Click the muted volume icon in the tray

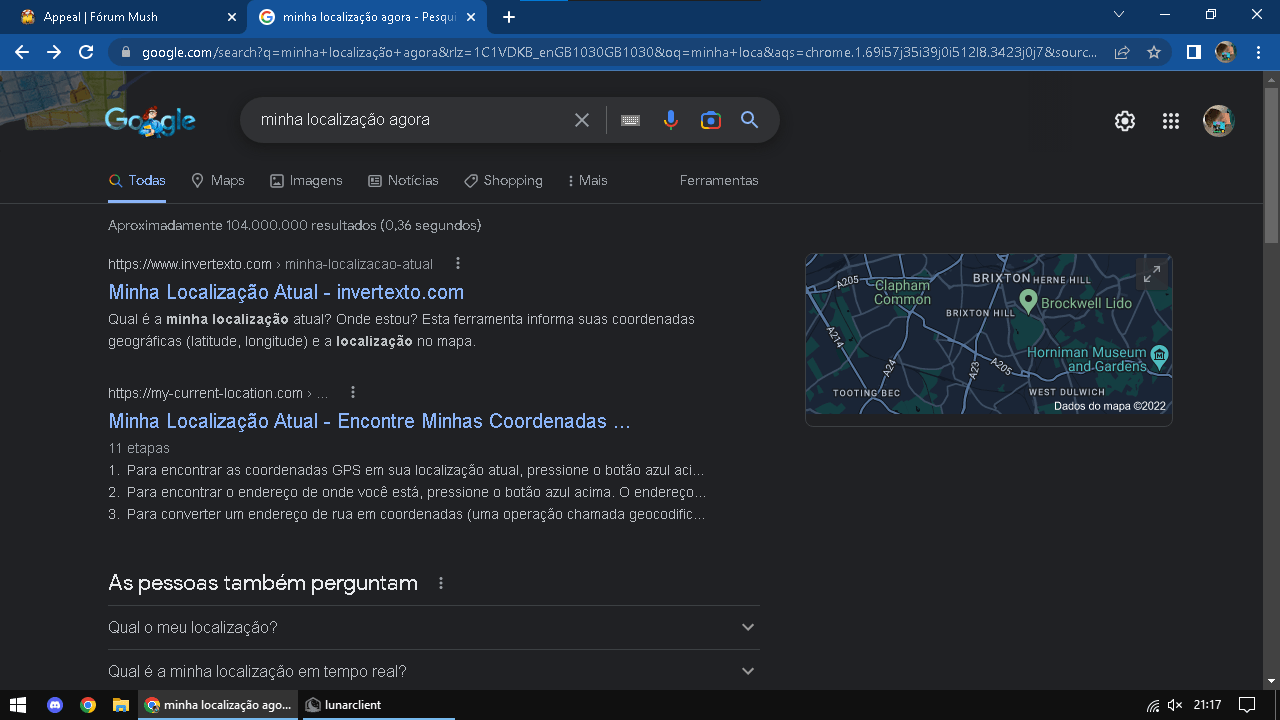click(1175, 705)
